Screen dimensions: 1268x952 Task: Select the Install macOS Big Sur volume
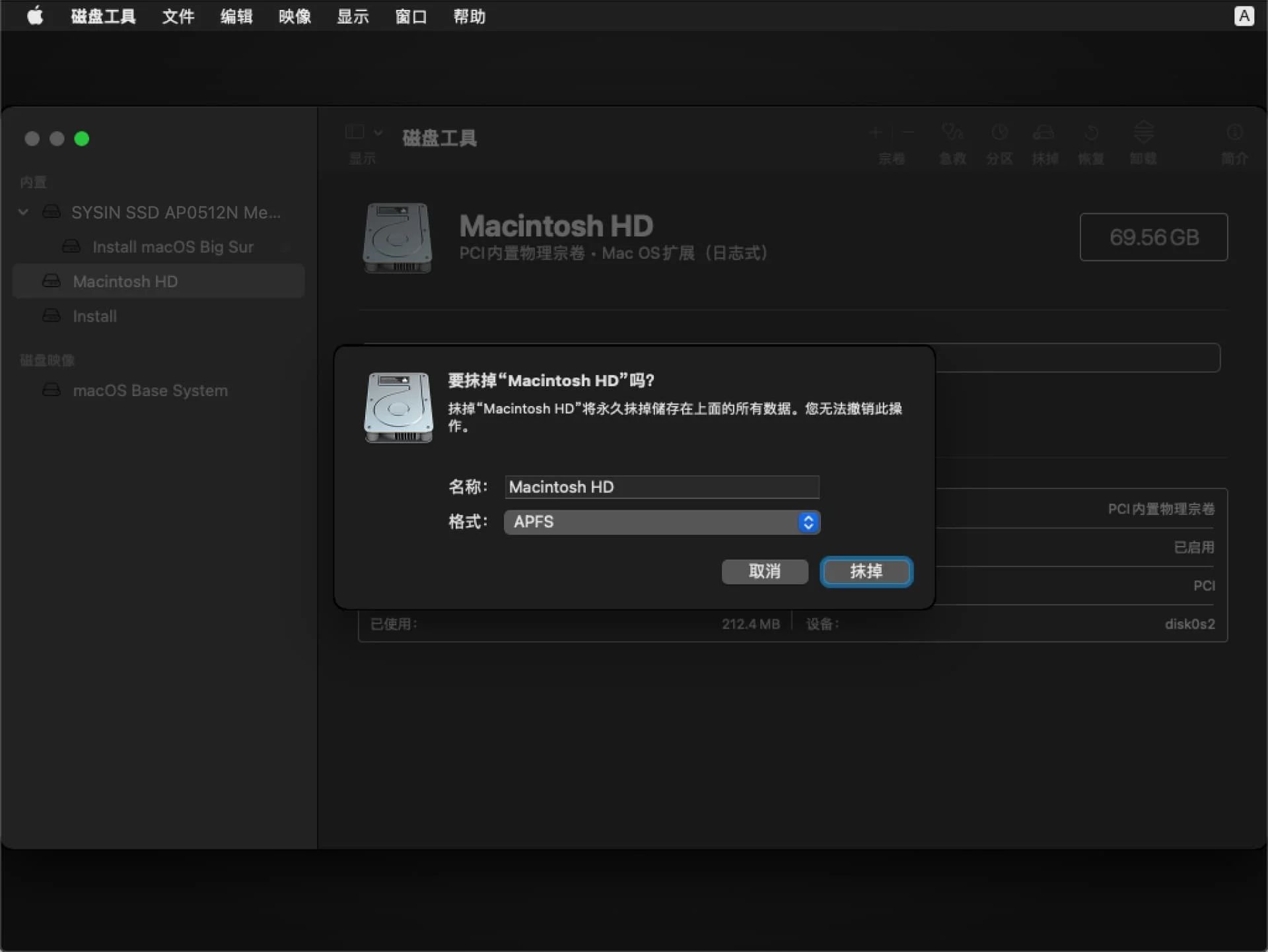tap(173, 247)
